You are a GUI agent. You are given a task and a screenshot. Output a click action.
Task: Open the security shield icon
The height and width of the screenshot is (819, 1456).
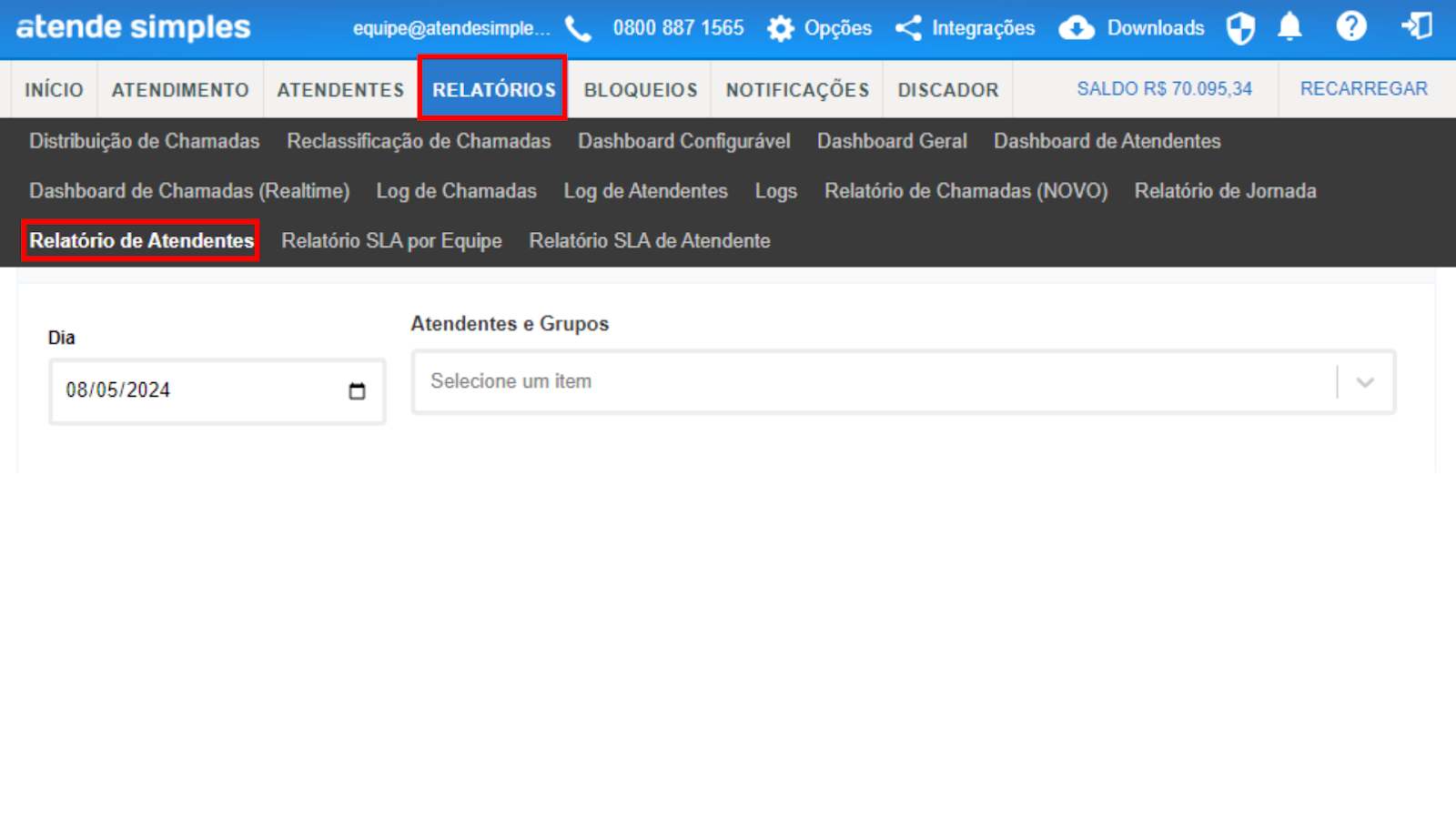coord(1240,28)
